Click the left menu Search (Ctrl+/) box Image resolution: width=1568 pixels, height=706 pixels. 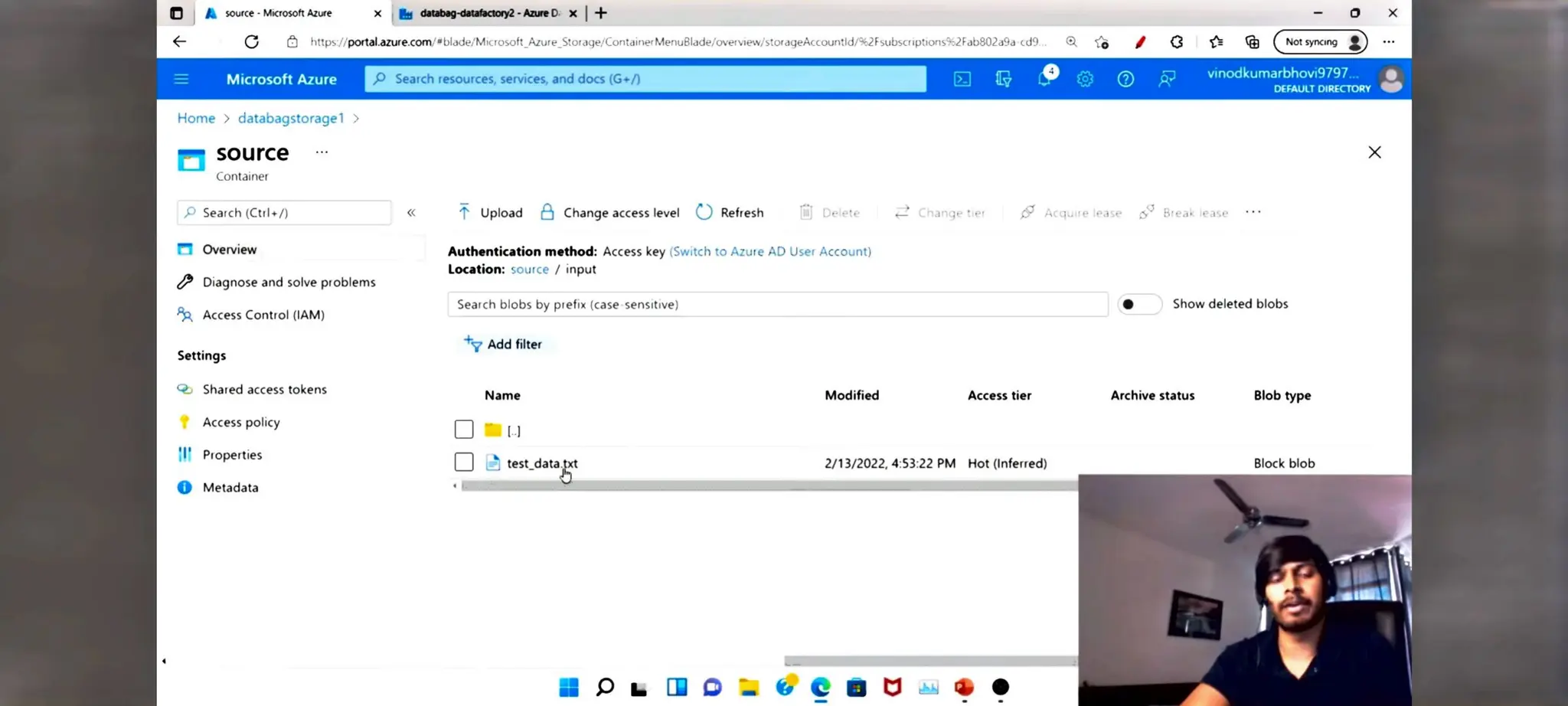(x=284, y=212)
